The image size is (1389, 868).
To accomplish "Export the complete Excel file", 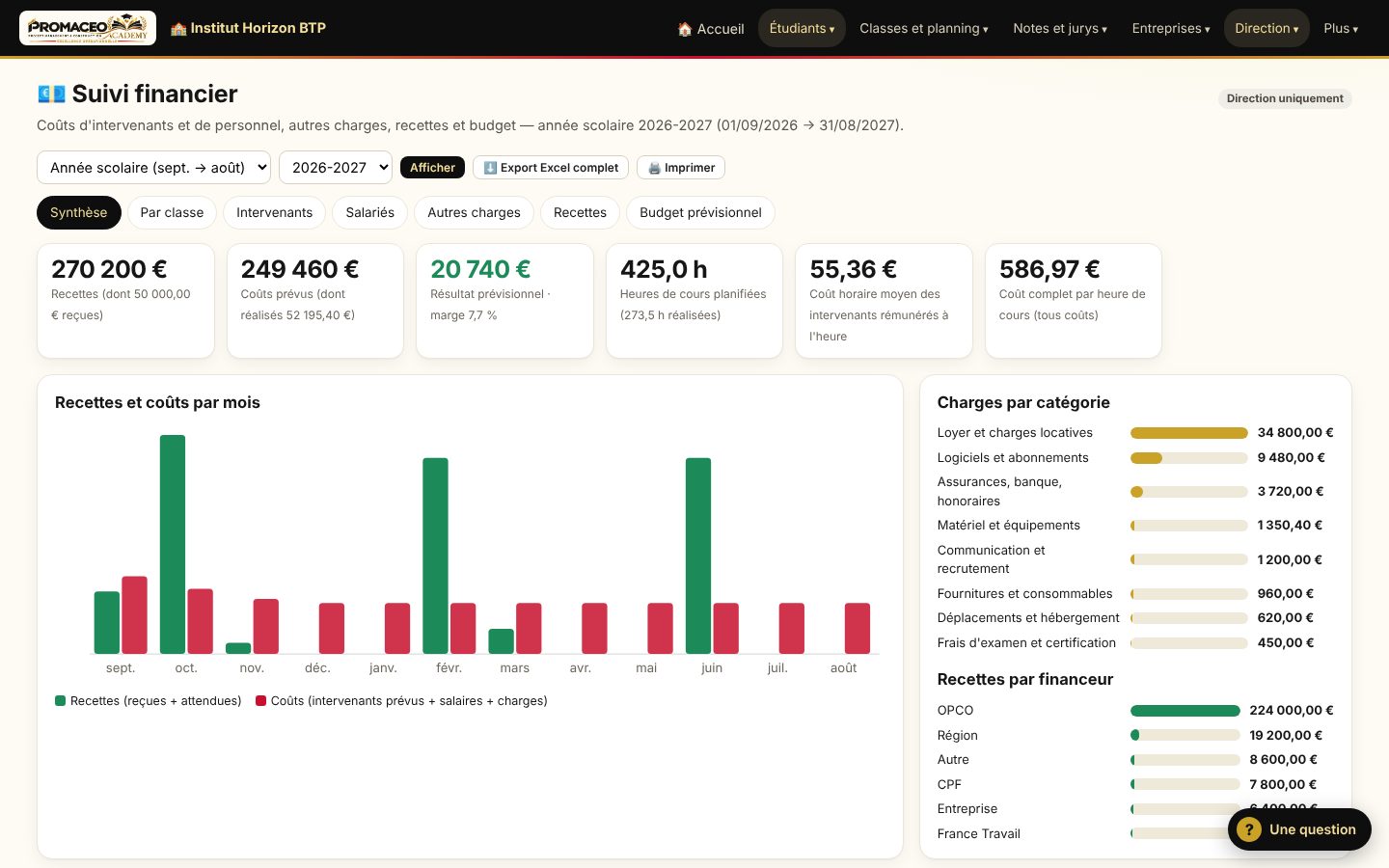I will tap(551, 168).
